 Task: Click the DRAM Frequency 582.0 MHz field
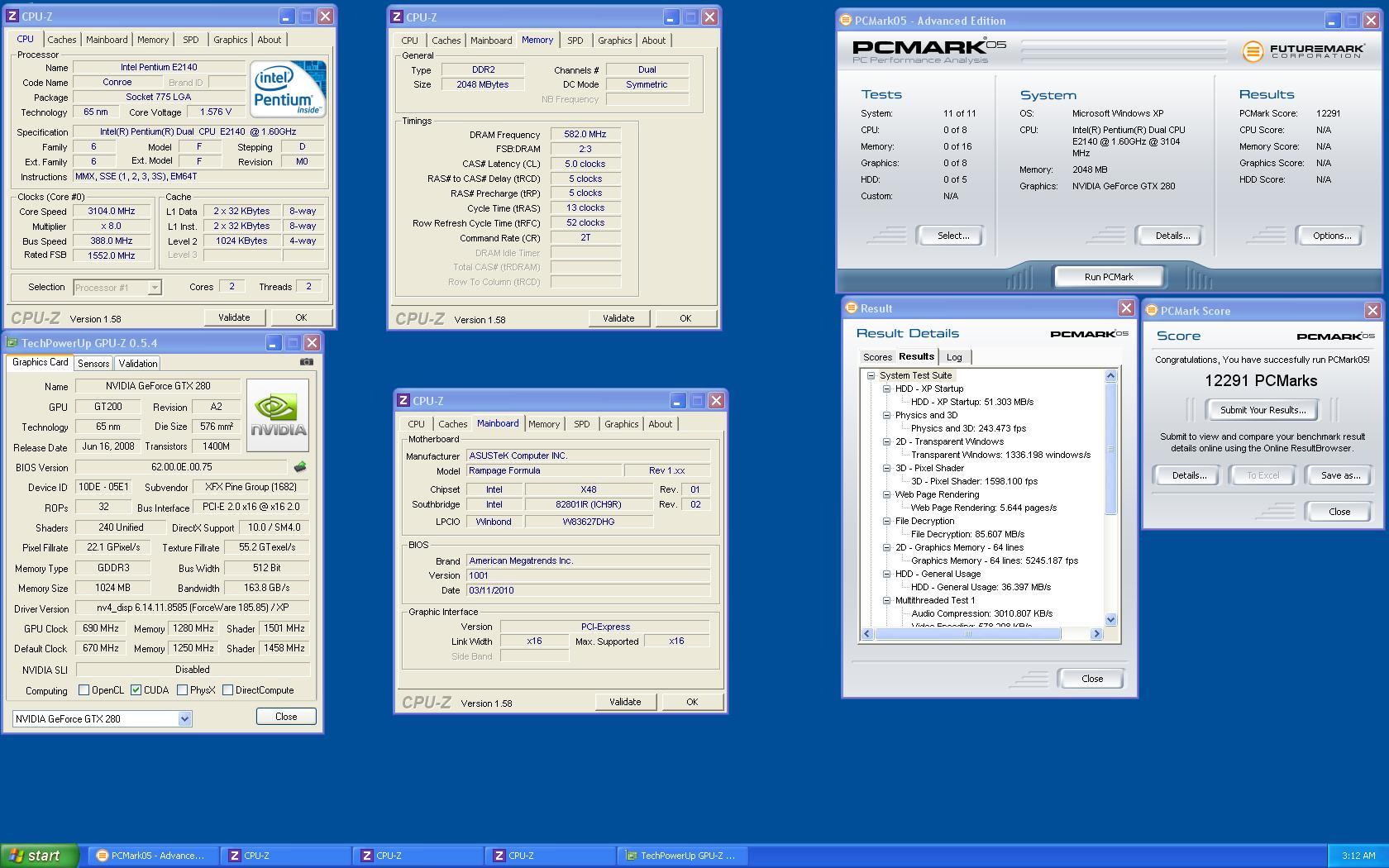click(585, 135)
